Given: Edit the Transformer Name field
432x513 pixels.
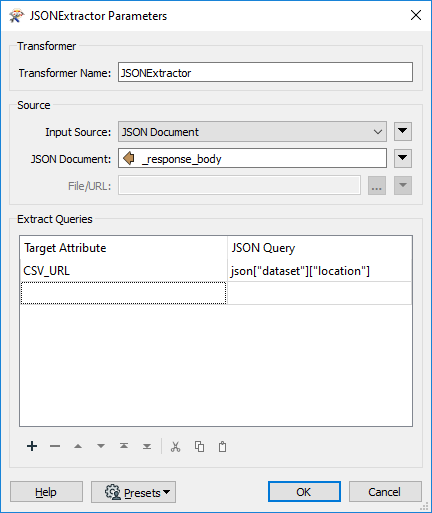Looking at the screenshot, I should [x=265, y=72].
